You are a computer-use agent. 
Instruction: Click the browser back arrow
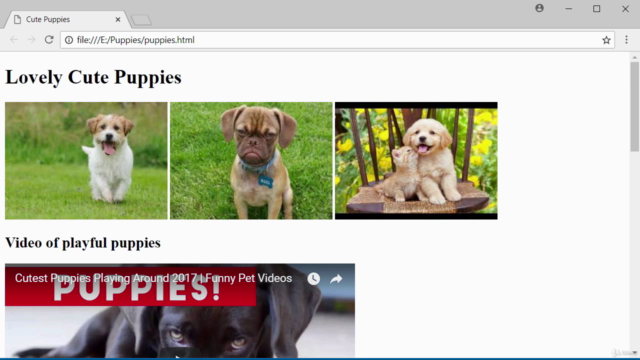pos(14,40)
